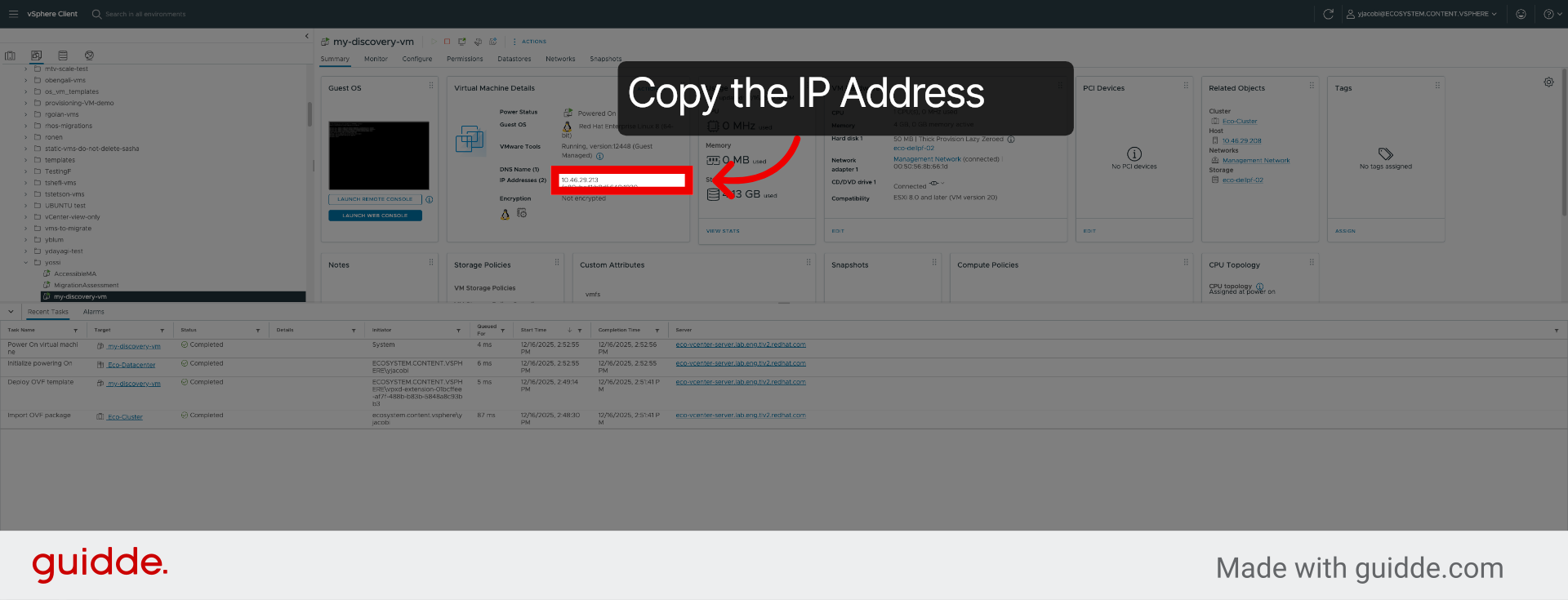
Task: Collapse the yossi folder
Action: click(x=26, y=263)
